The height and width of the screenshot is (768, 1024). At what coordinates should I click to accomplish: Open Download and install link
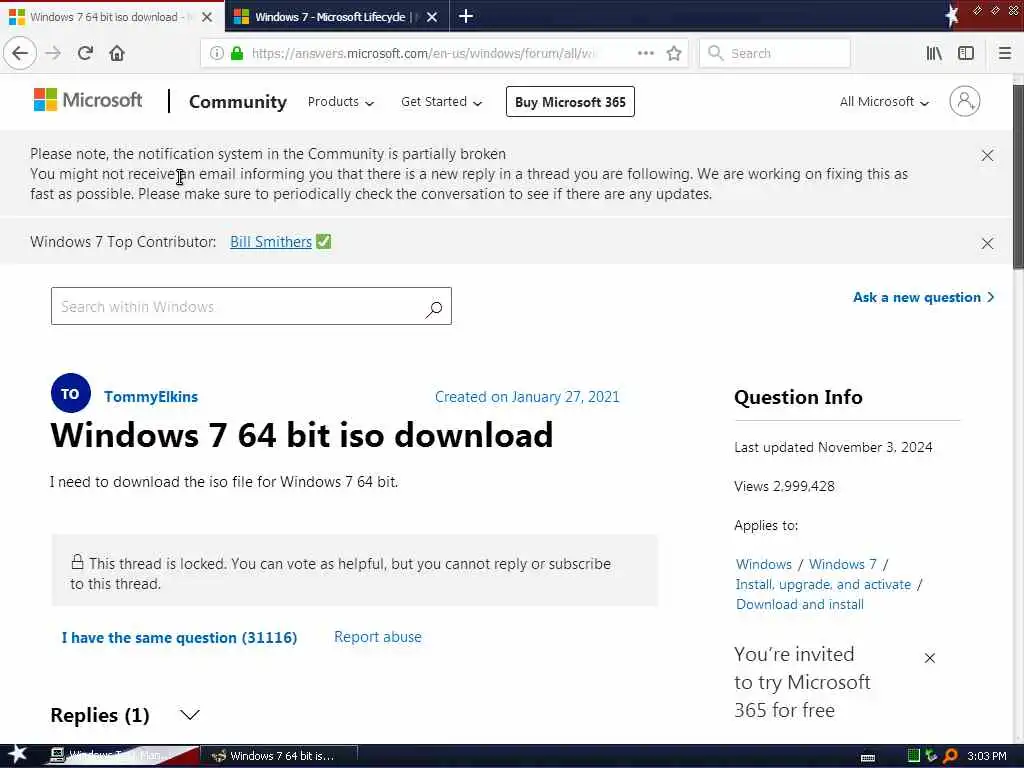[799, 605]
